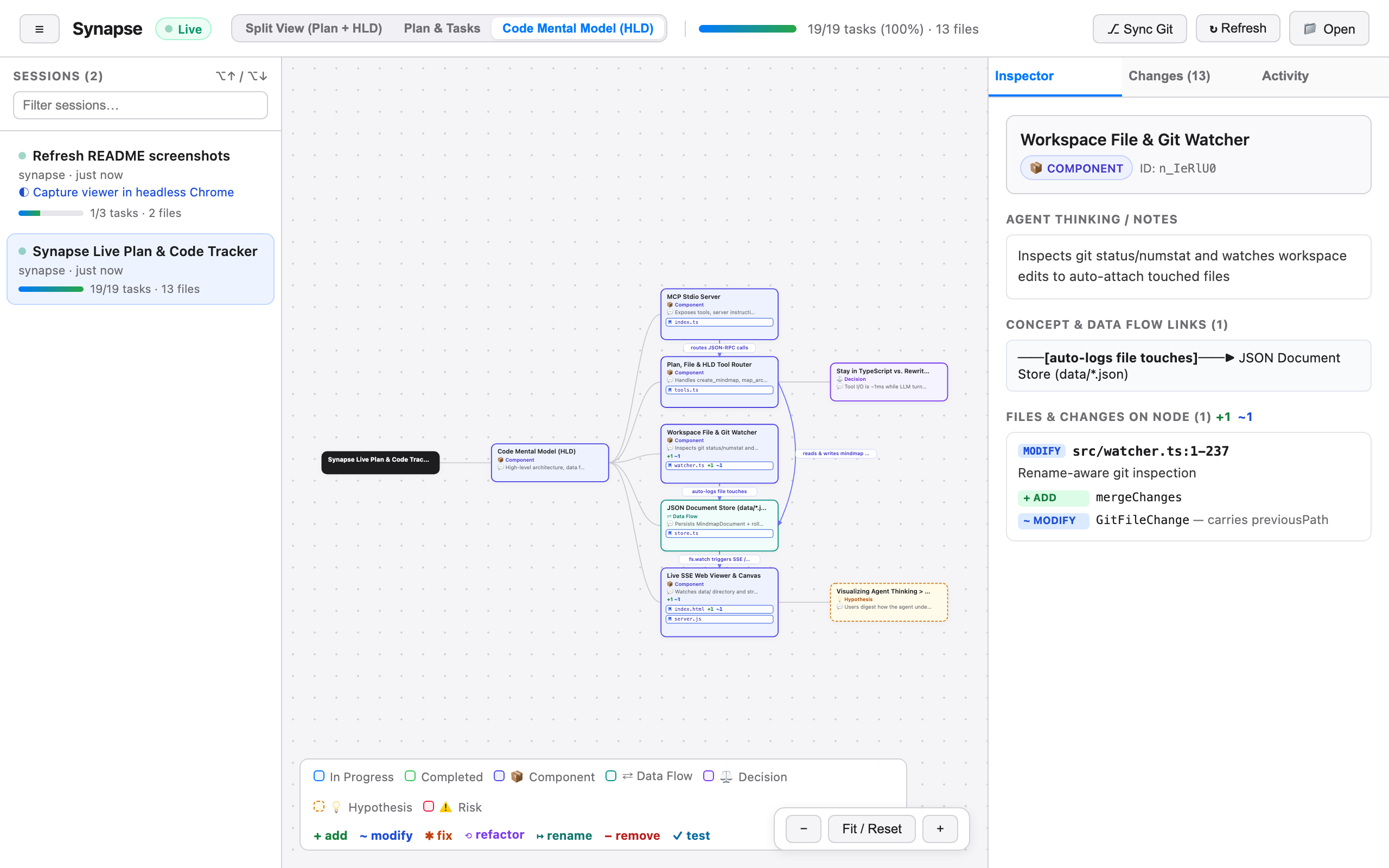Select the Plan, File & HLD Tool Router node

pyautogui.click(x=719, y=382)
